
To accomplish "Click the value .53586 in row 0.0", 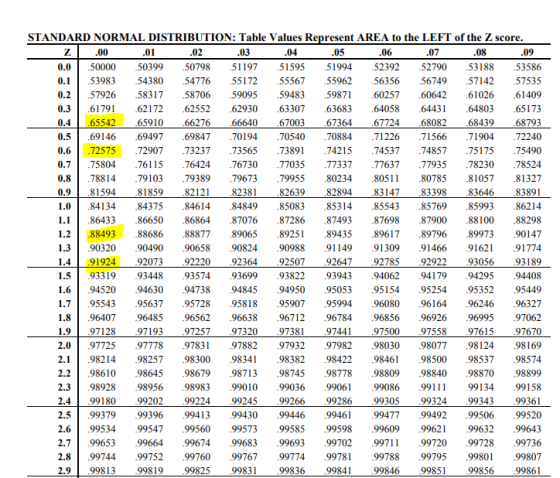I will [528, 67].
